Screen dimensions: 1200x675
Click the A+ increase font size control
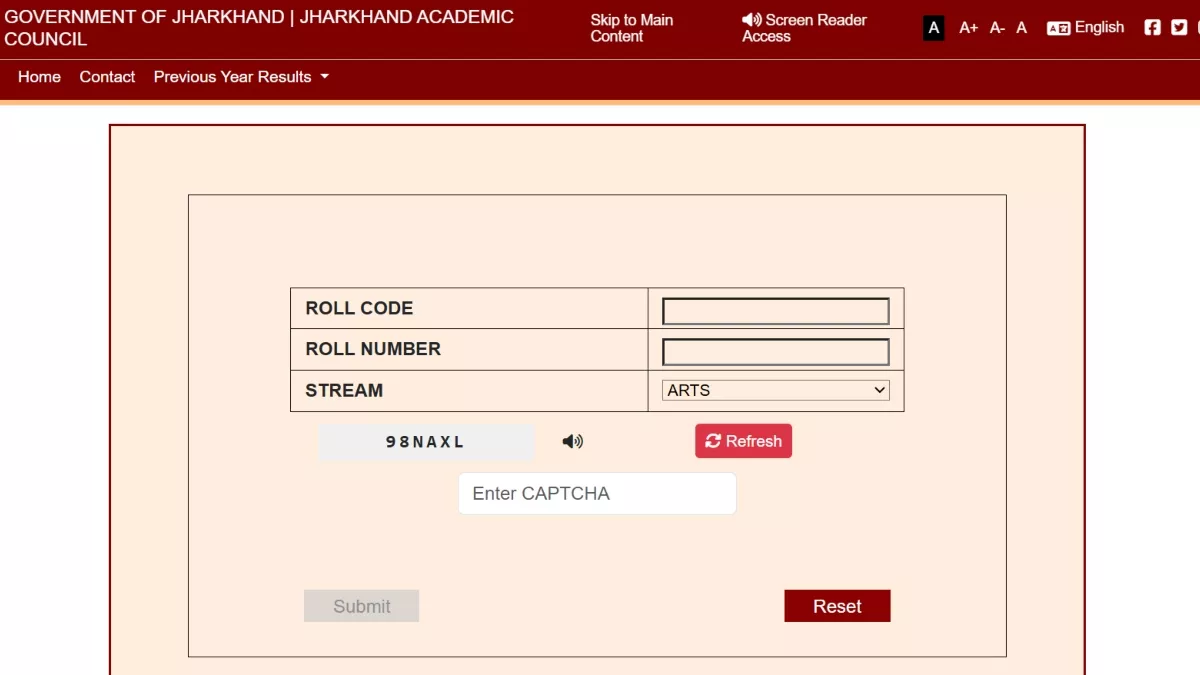coord(968,28)
